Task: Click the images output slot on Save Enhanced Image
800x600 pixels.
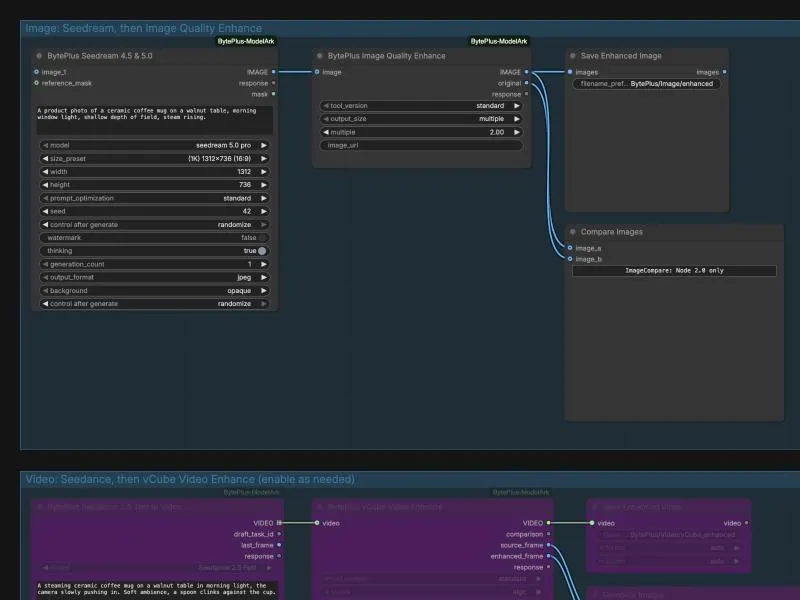Action: pyautogui.click(x=724, y=72)
